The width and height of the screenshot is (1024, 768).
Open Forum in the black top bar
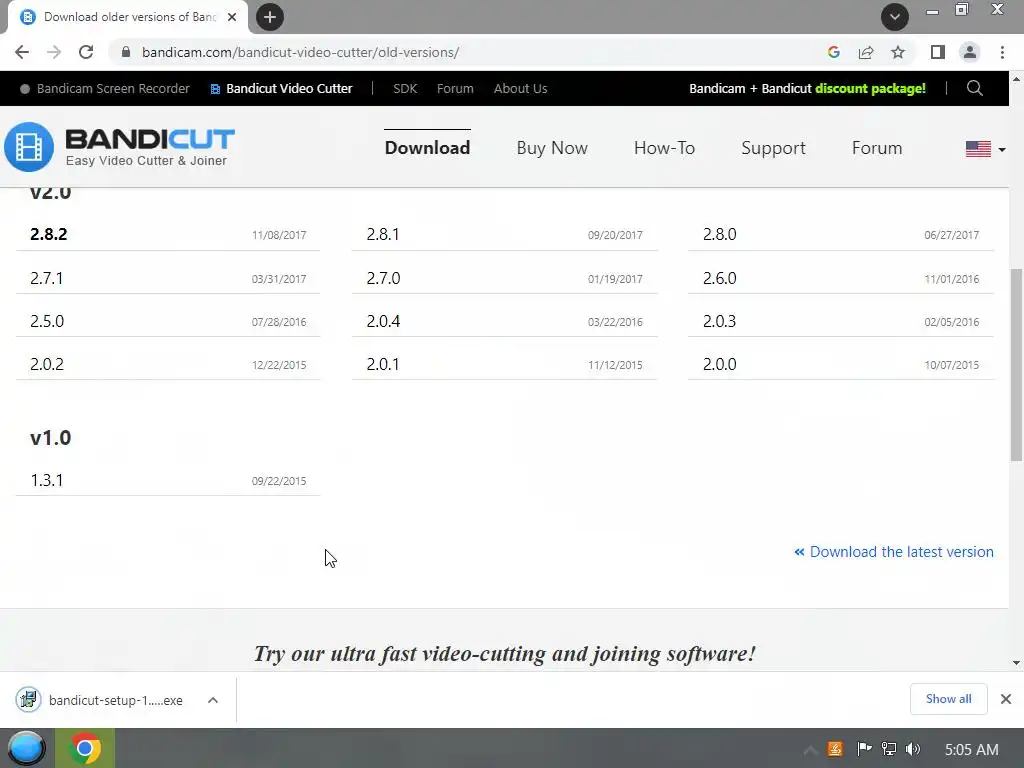coord(455,89)
